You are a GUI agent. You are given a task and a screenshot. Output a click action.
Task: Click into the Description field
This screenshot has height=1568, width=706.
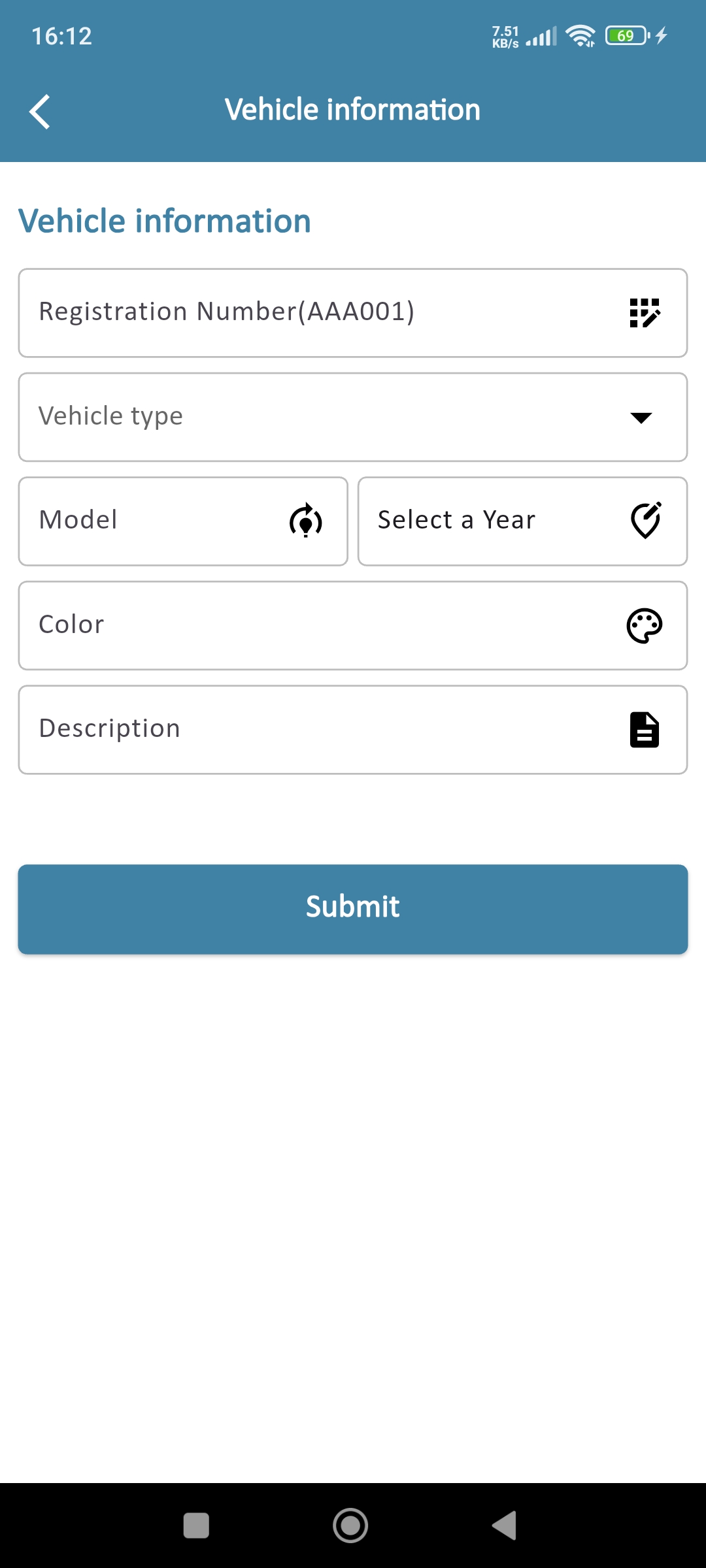tap(314, 730)
